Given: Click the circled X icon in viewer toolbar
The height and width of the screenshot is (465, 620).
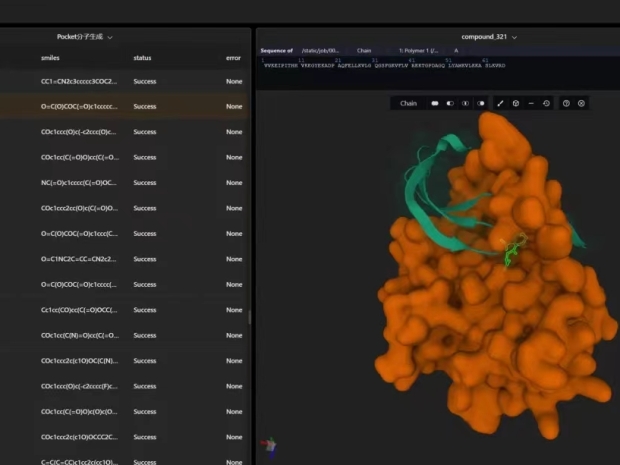Looking at the screenshot, I should pyautogui.click(x=581, y=103).
